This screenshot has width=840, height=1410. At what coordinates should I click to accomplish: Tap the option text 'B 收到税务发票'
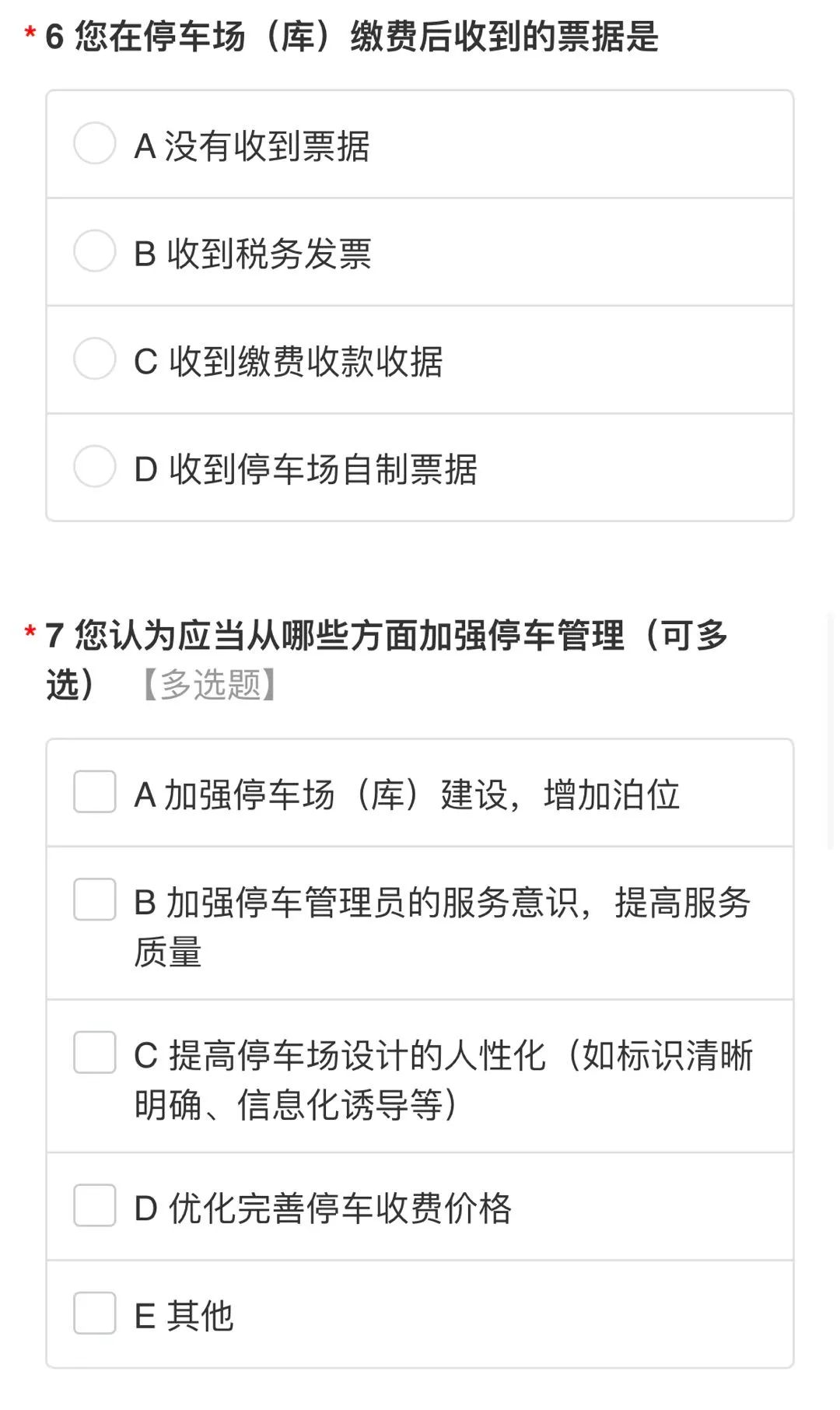253,254
